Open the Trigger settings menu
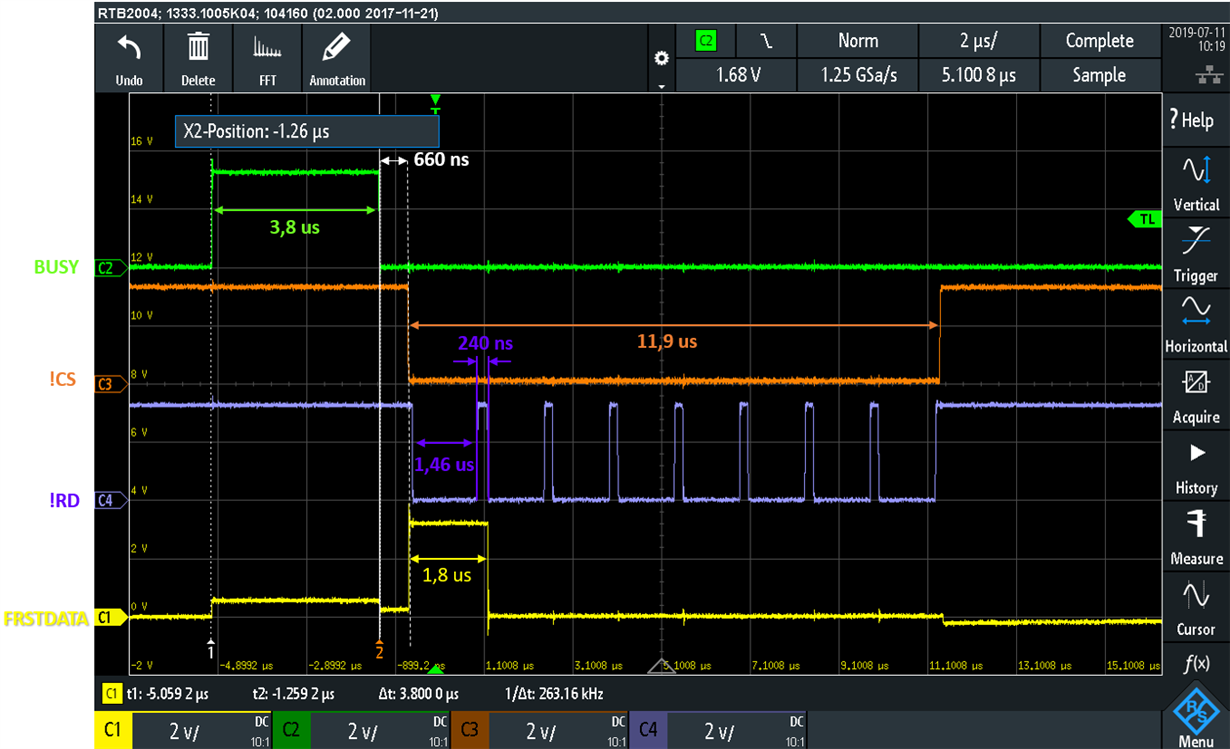This screenshot has height=749, width=1230. pos(1196,254)
